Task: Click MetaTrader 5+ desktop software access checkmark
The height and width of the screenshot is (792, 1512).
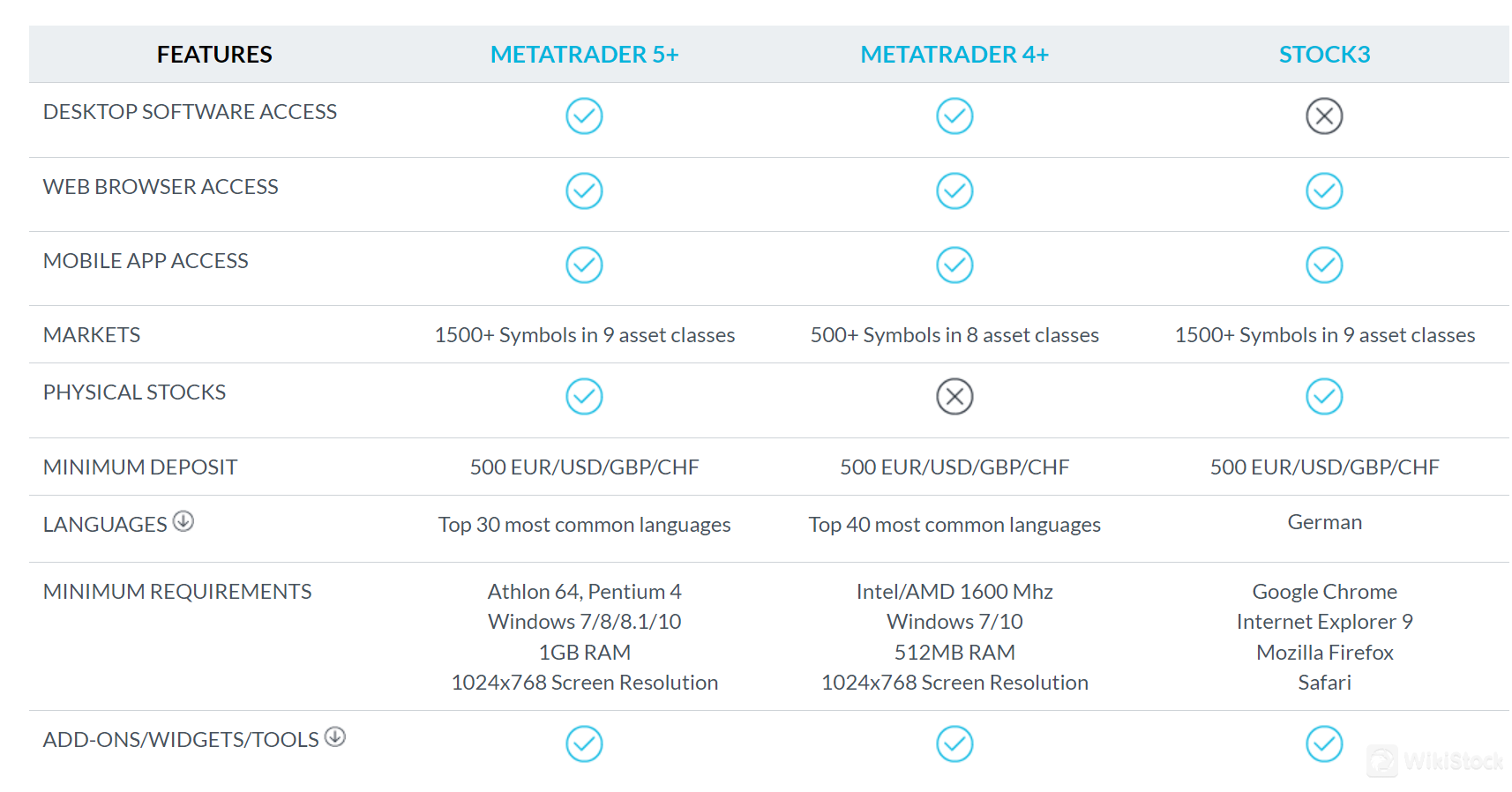Action: point(584,116)
